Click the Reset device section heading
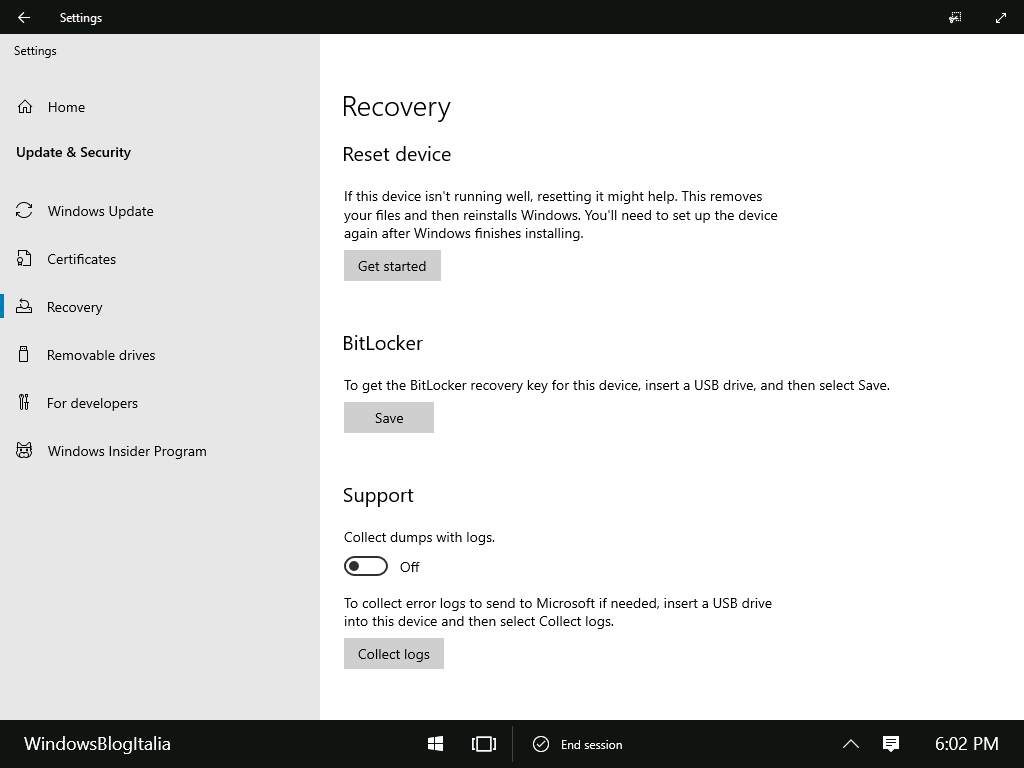The height and width of the screenshot is (768, 1024). 397,154
